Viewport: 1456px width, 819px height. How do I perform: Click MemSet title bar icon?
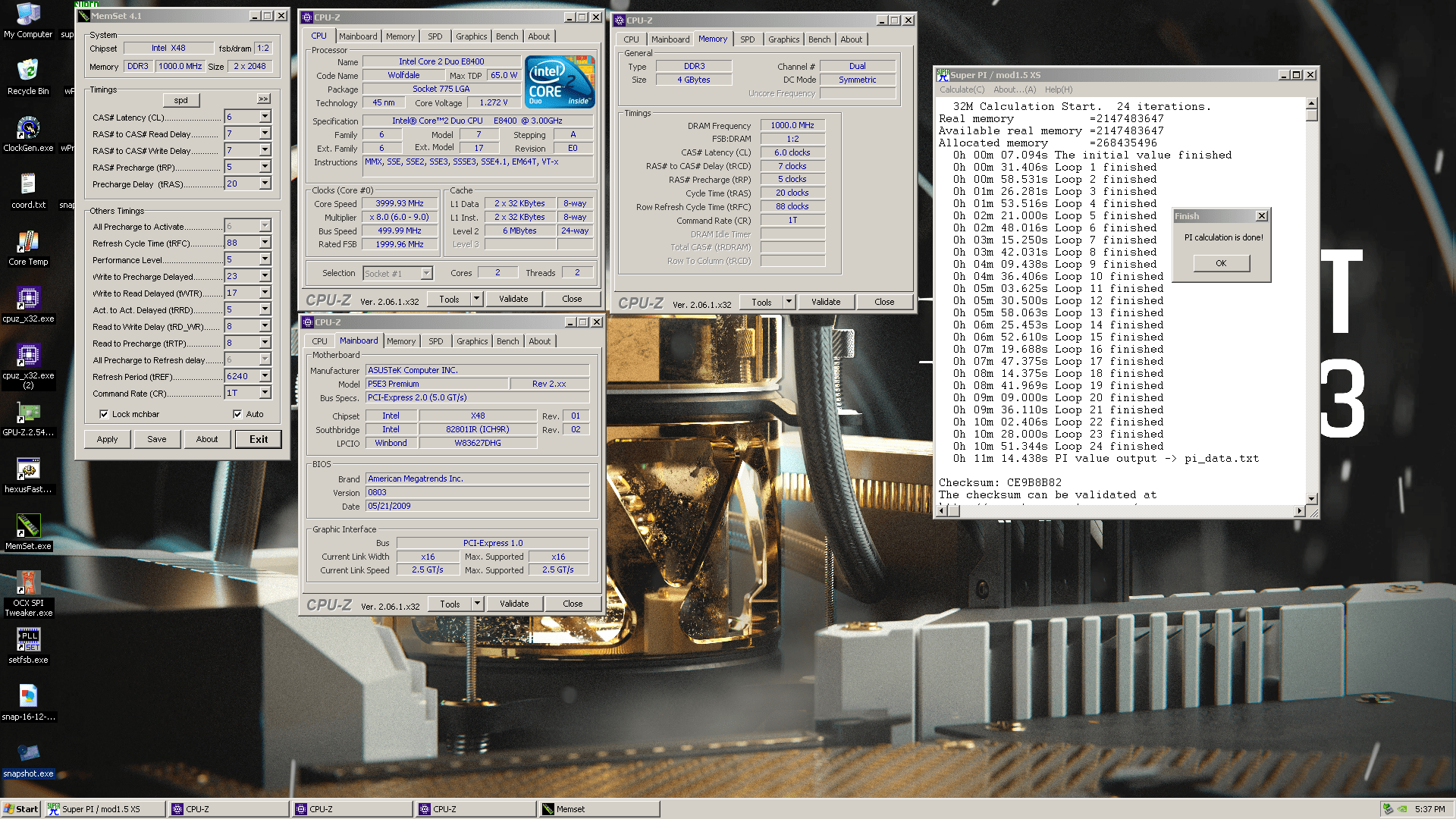click(83, 16)
